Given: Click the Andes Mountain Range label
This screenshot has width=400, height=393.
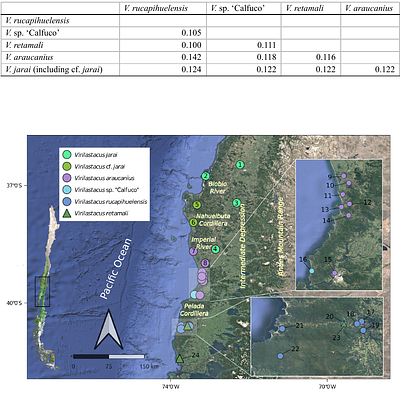Looking at the screenshot, I should tap(281, 237).
